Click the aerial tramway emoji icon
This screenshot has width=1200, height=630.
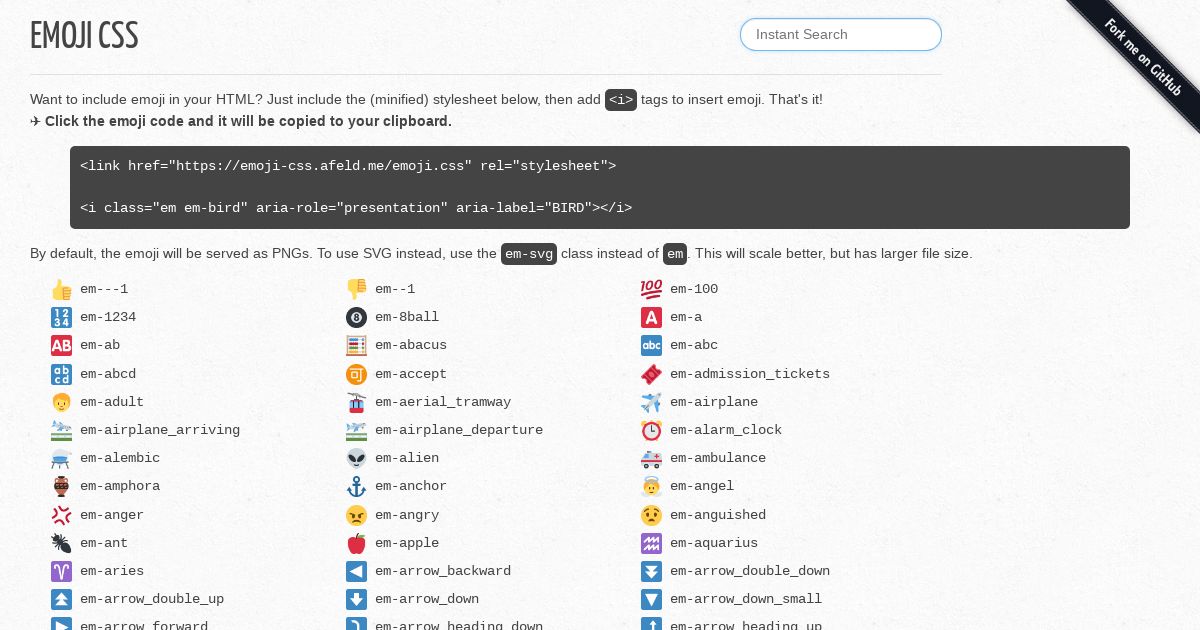(356, 402)
